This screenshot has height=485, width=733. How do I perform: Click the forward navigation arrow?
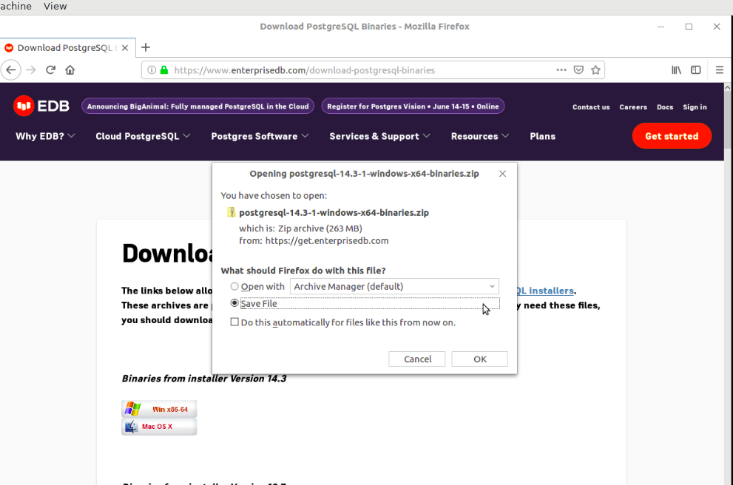click(x=31, y=70)
